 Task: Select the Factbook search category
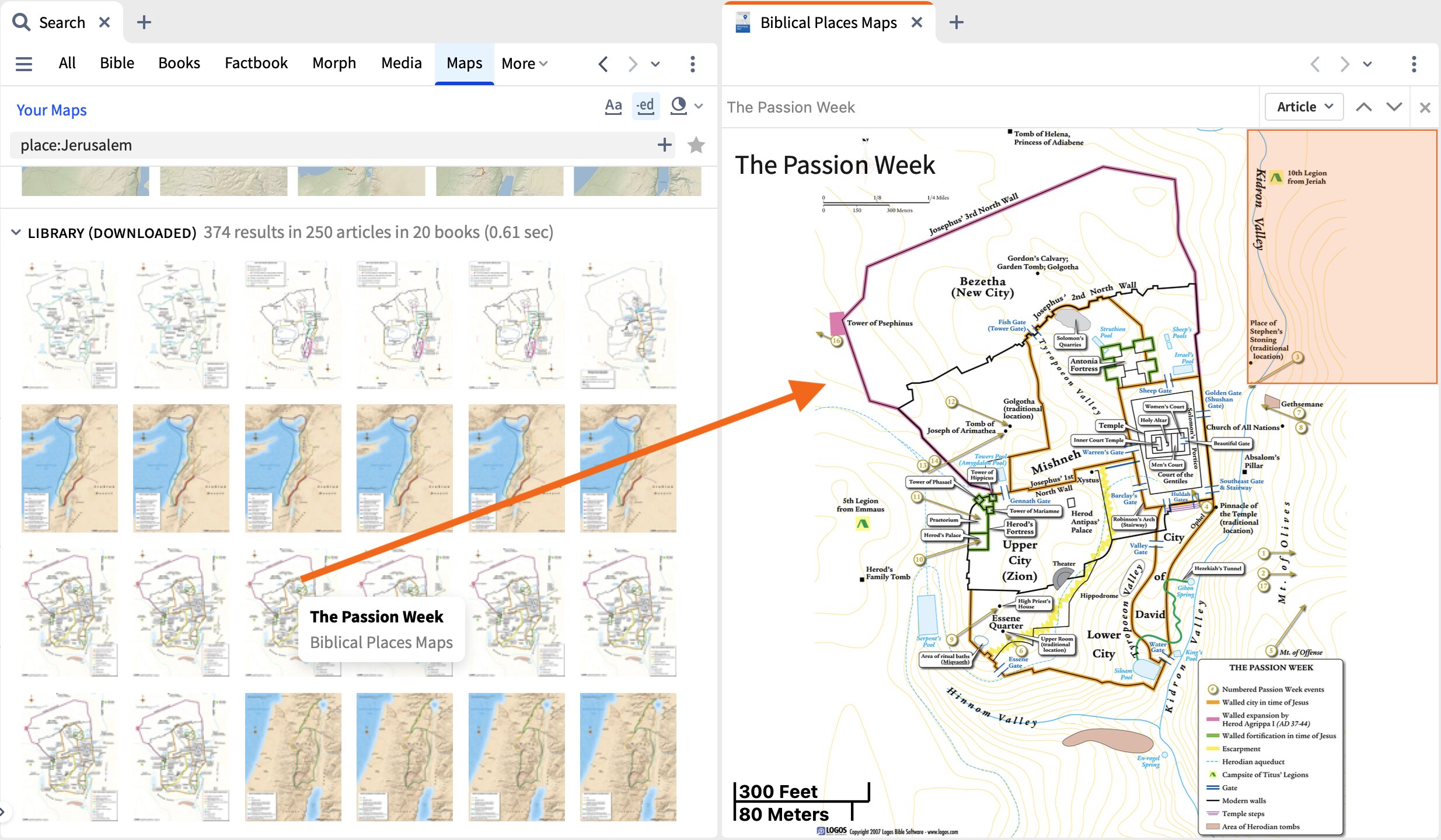(x=256, y=63)
